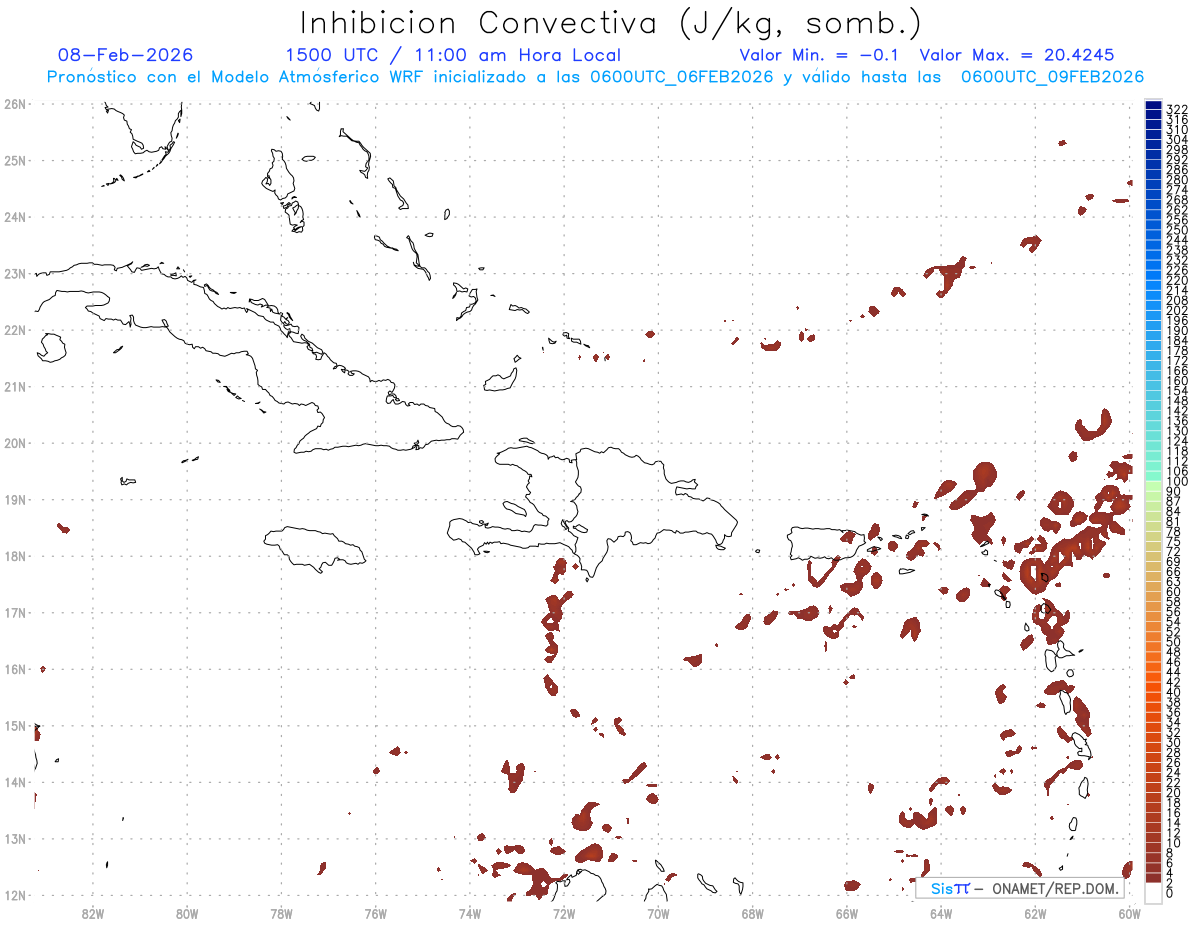Image resolution: width=1200 pixels, height=927 pixels.
Task: Click the title "Inhibicion Convectiva (J/kg, somb.)"
Action: (610, 22)
